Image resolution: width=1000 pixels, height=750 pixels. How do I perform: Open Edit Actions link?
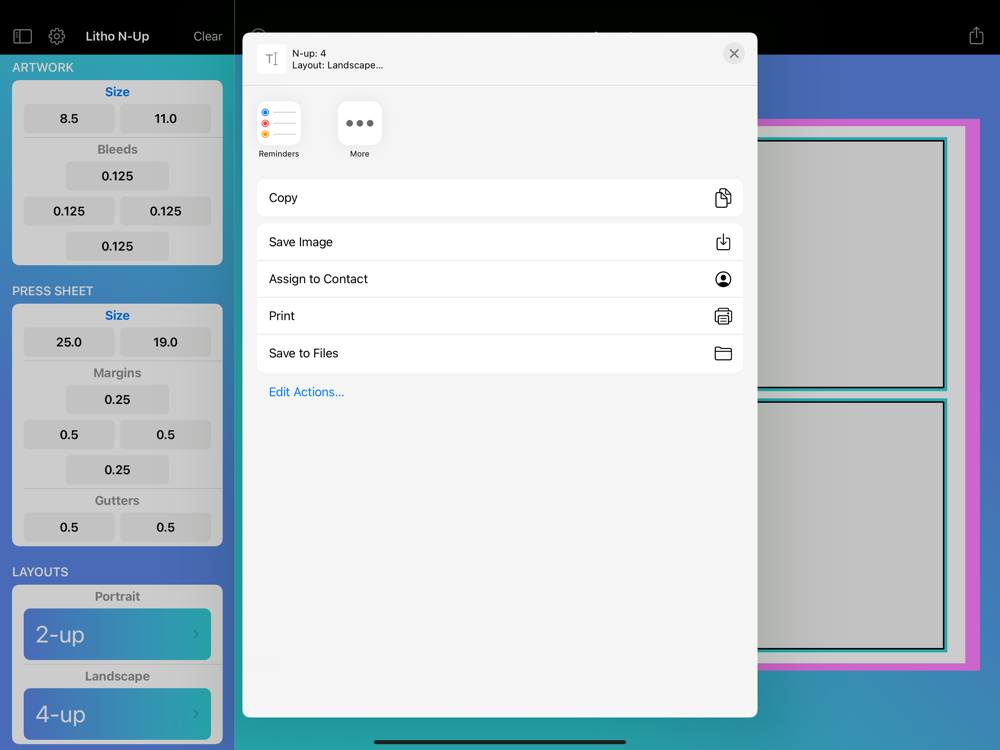point(306,392)
